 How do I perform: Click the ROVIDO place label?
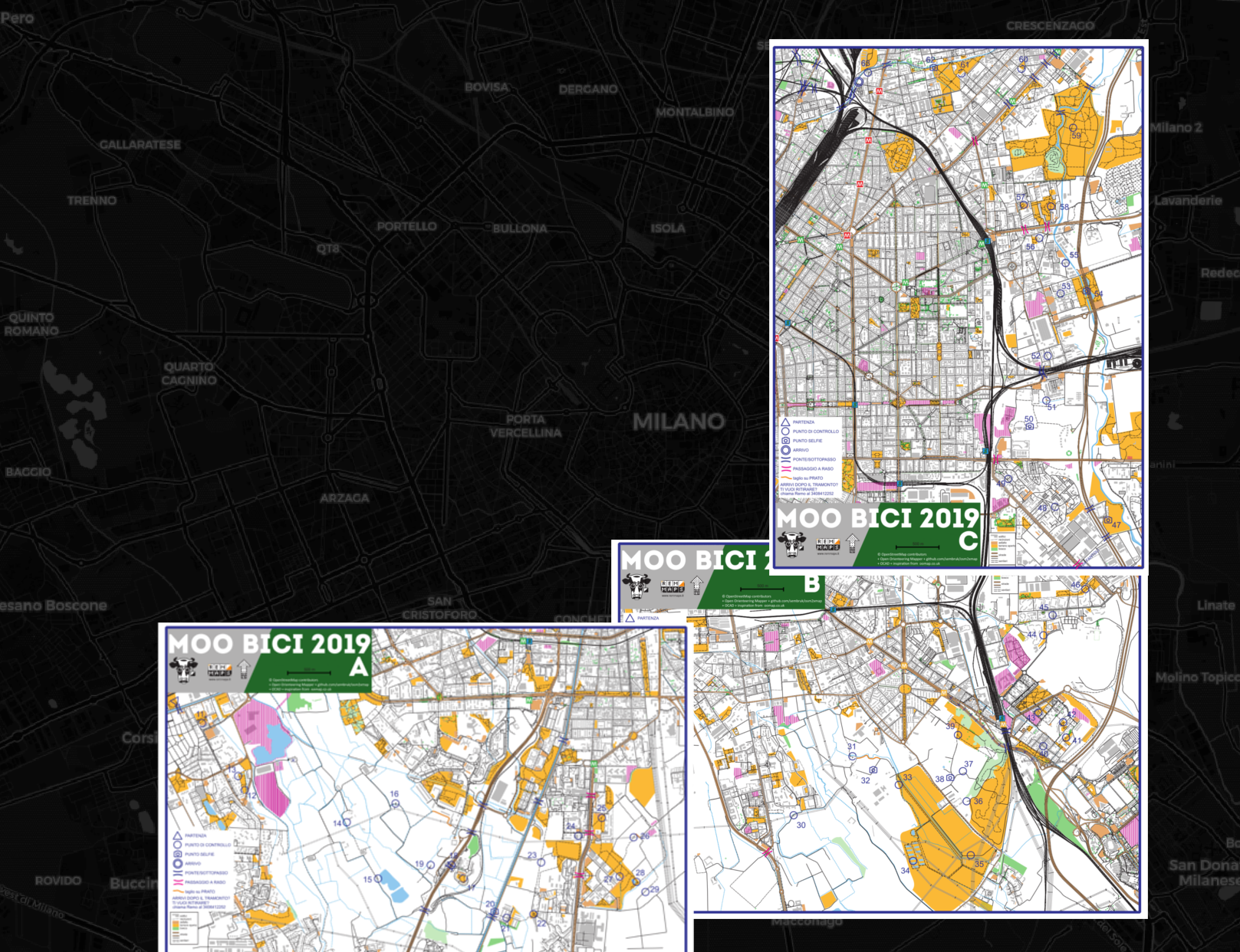coord(58,881)
